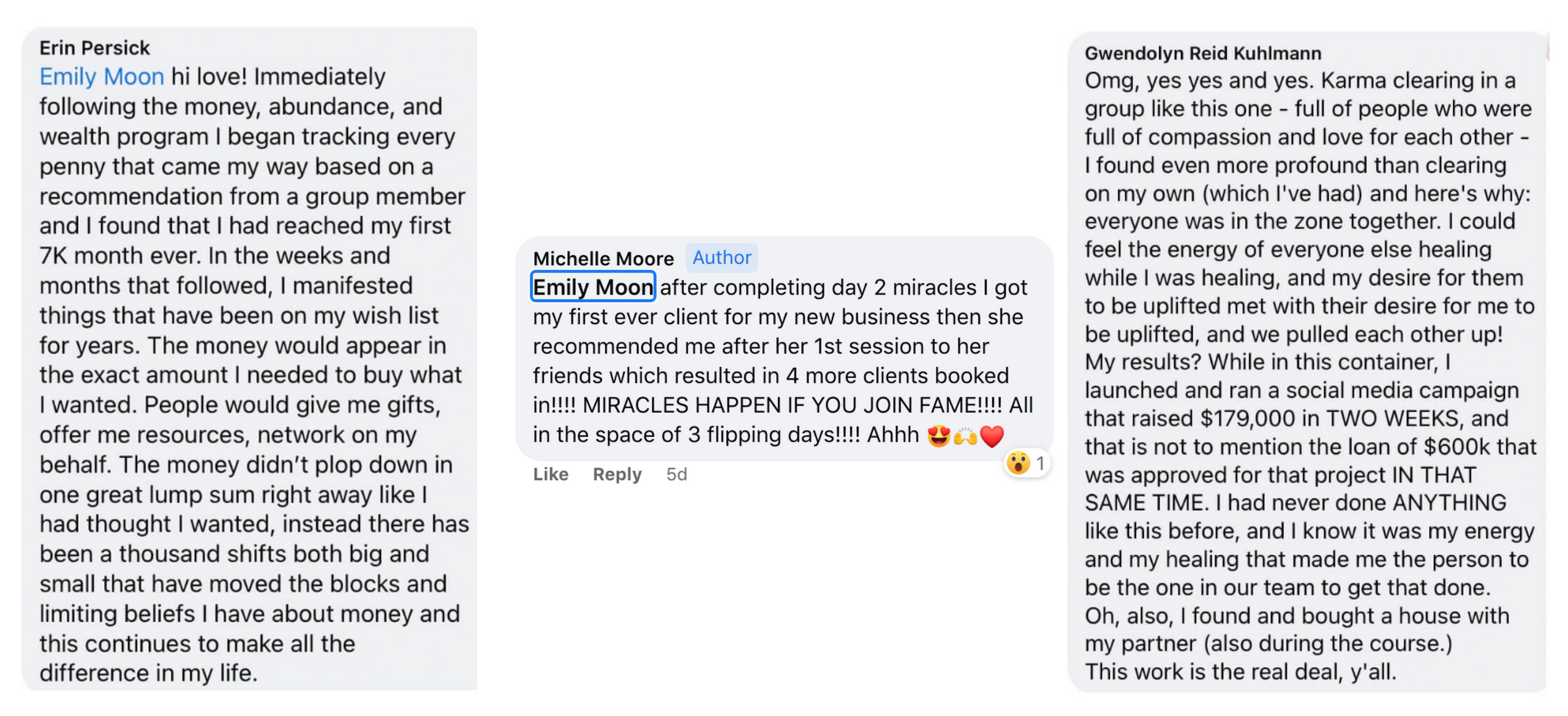Click the highlighted Emily Moon mention
The height and width of the screenshot is (716, 1568).
click(x=592, y=287)
